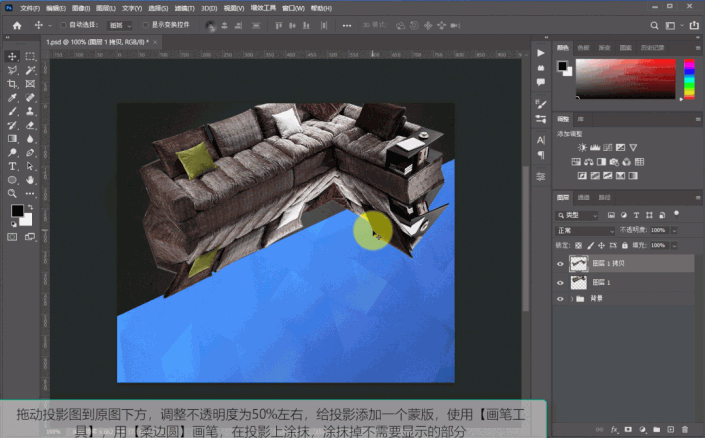This screenshot has width=705, height=438.
Task: Reset default foreground and background colors
Action: click(x=13, y=223)
